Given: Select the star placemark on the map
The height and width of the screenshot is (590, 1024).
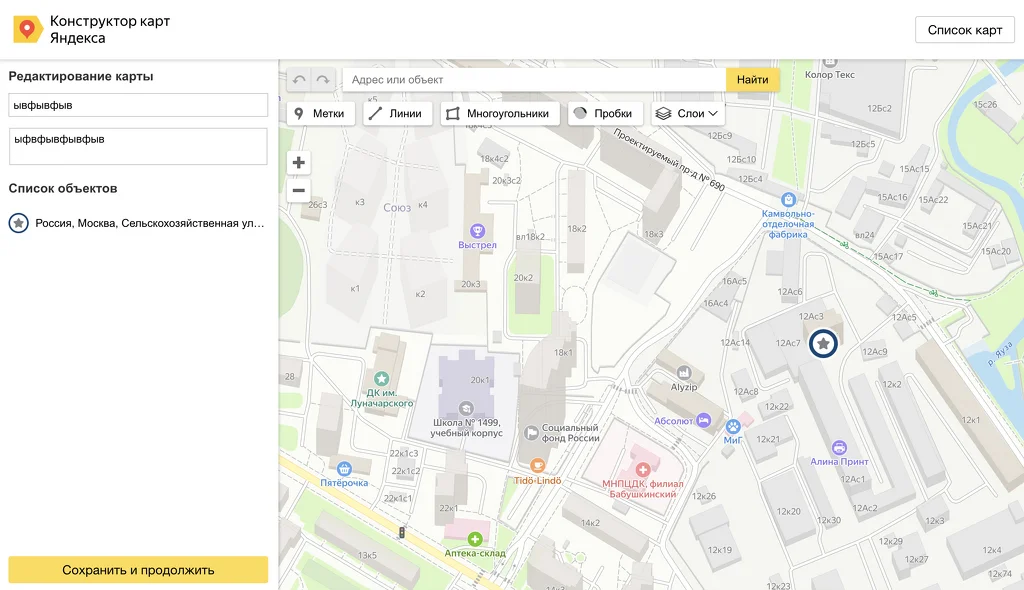Looking at the screenshot, I should (823, 343).
